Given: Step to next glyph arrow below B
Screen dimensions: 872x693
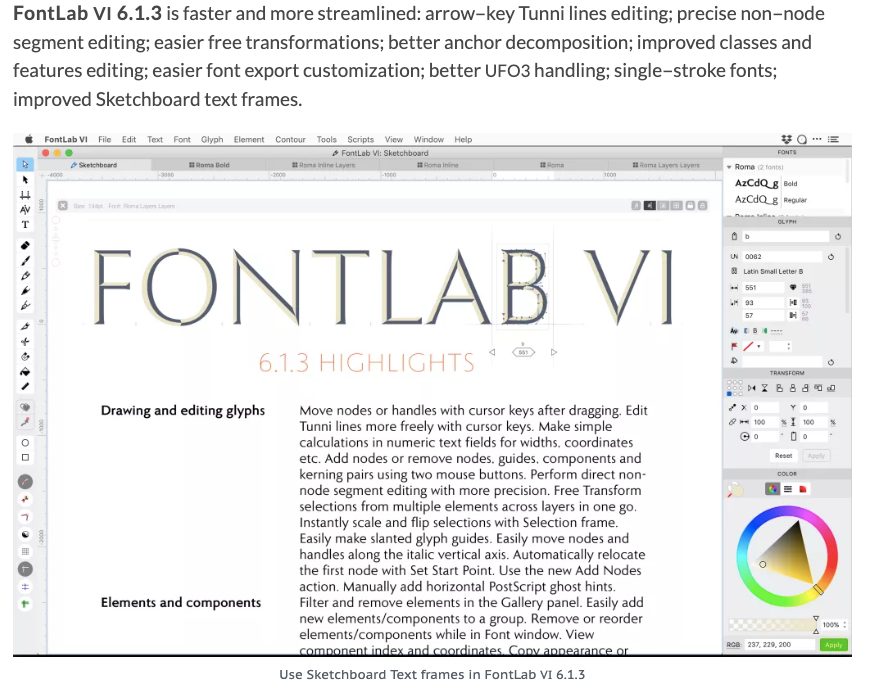Looking at the screenshot, I should click(x=553, y=352).
